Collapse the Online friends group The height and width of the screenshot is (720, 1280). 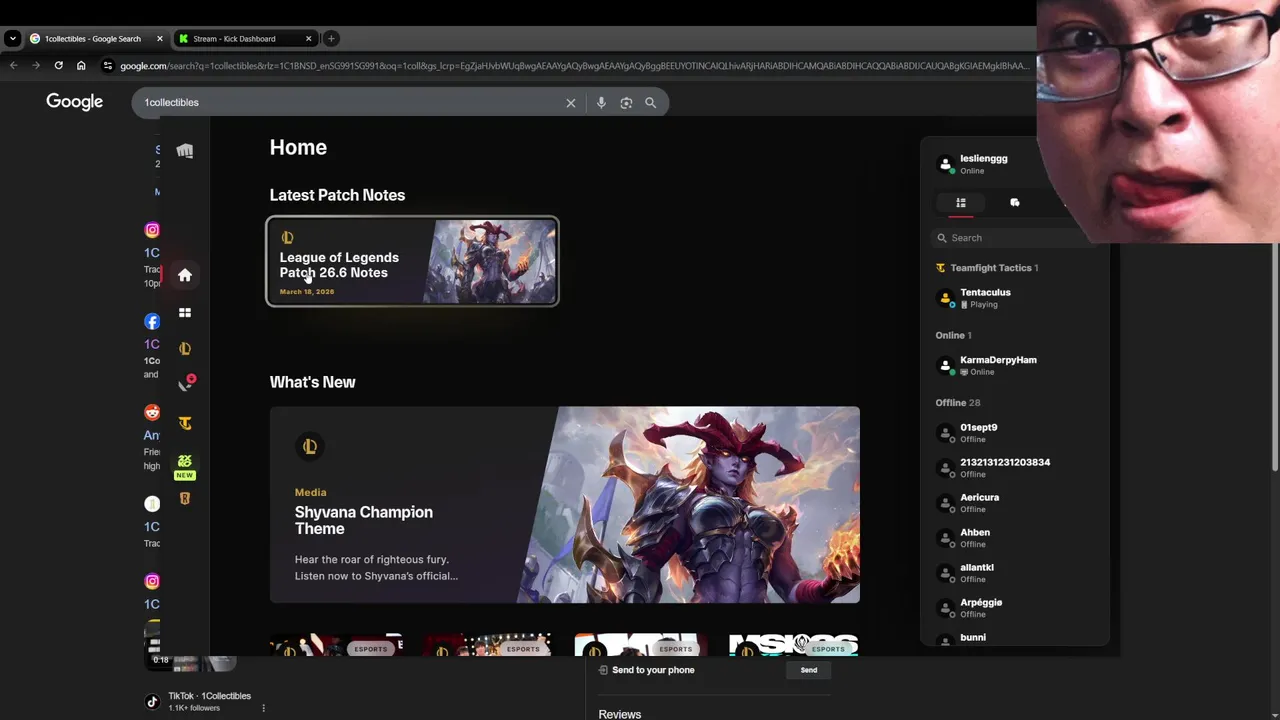click(953, 335)
